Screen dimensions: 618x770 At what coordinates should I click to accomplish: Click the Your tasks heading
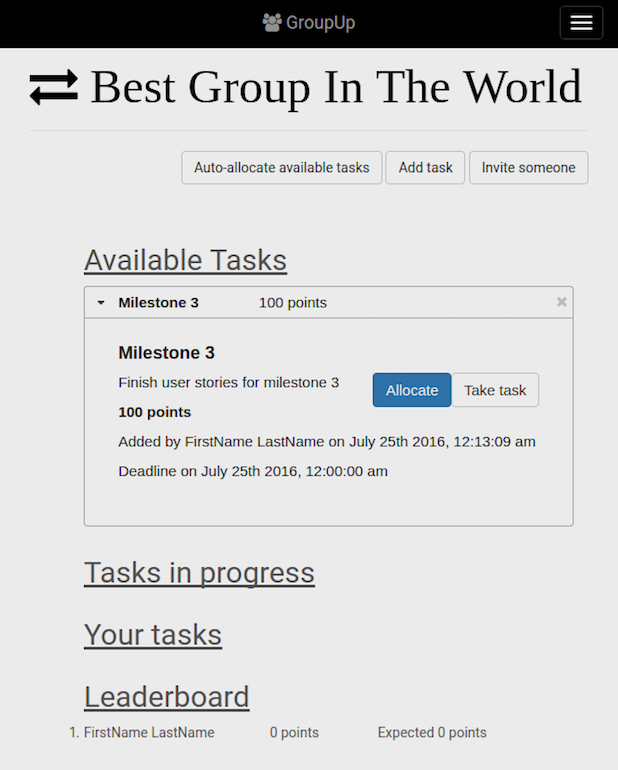153,634
